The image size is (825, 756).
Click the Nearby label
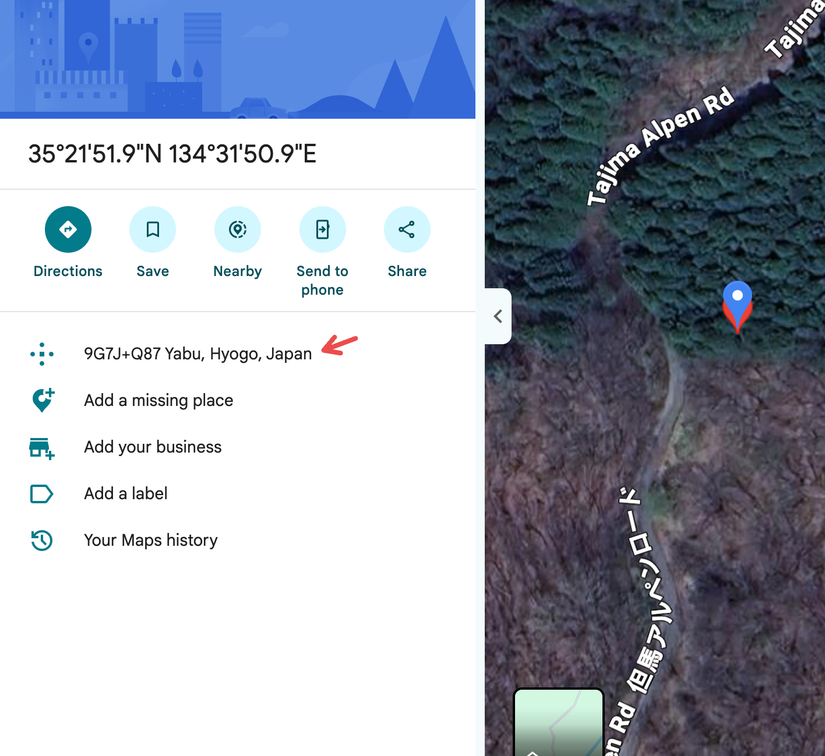click(237, 271)
